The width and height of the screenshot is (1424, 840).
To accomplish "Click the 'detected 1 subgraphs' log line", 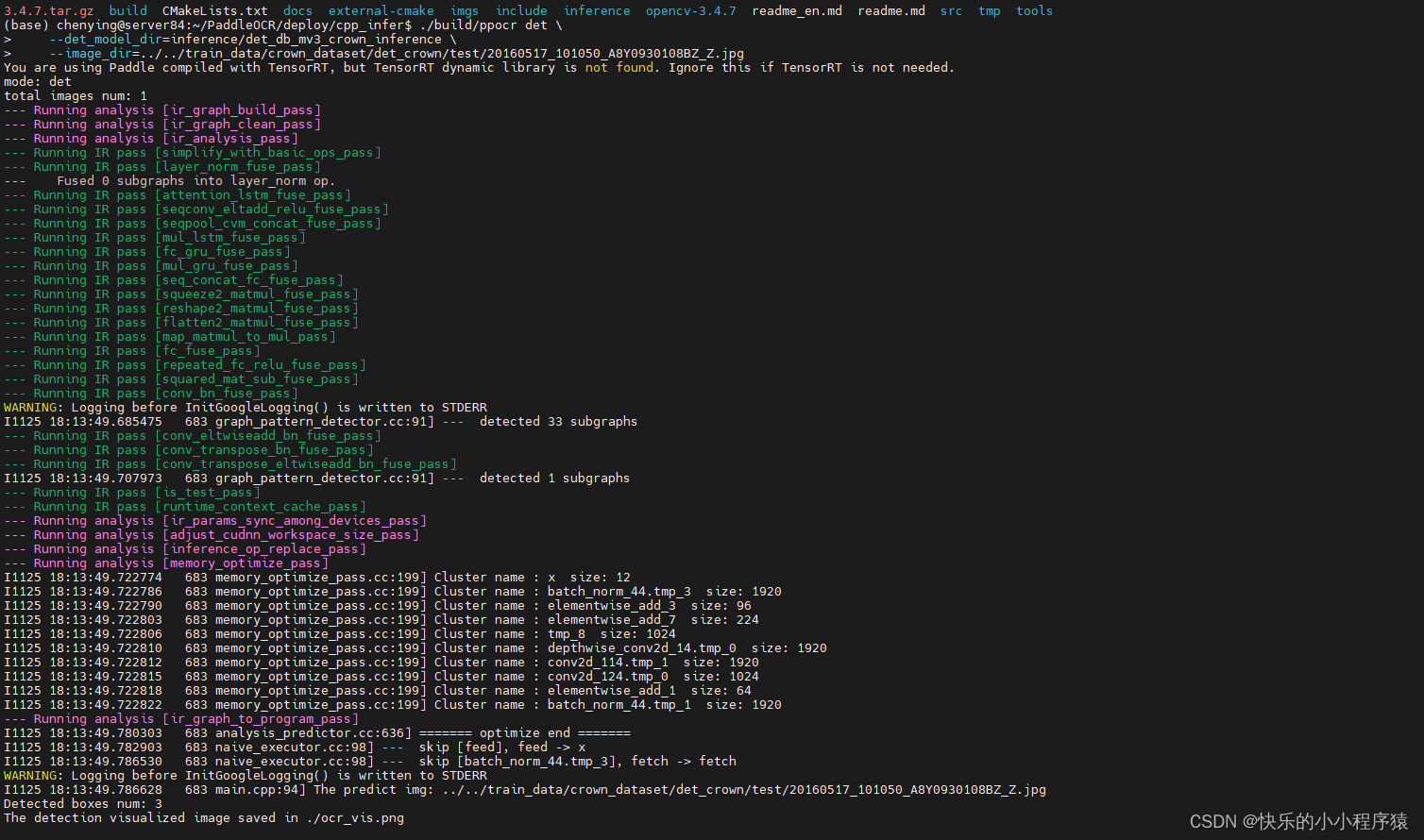I will click(317, 479).
